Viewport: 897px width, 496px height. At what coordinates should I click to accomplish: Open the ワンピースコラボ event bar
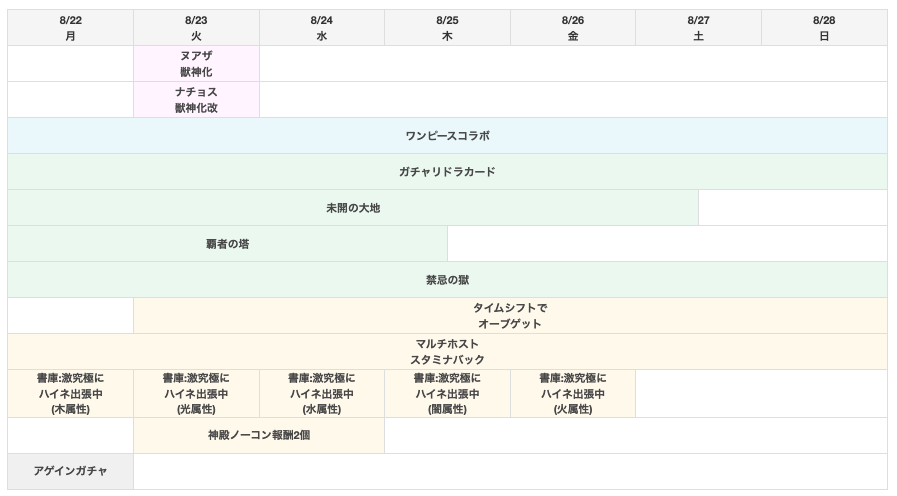point(447,136)
